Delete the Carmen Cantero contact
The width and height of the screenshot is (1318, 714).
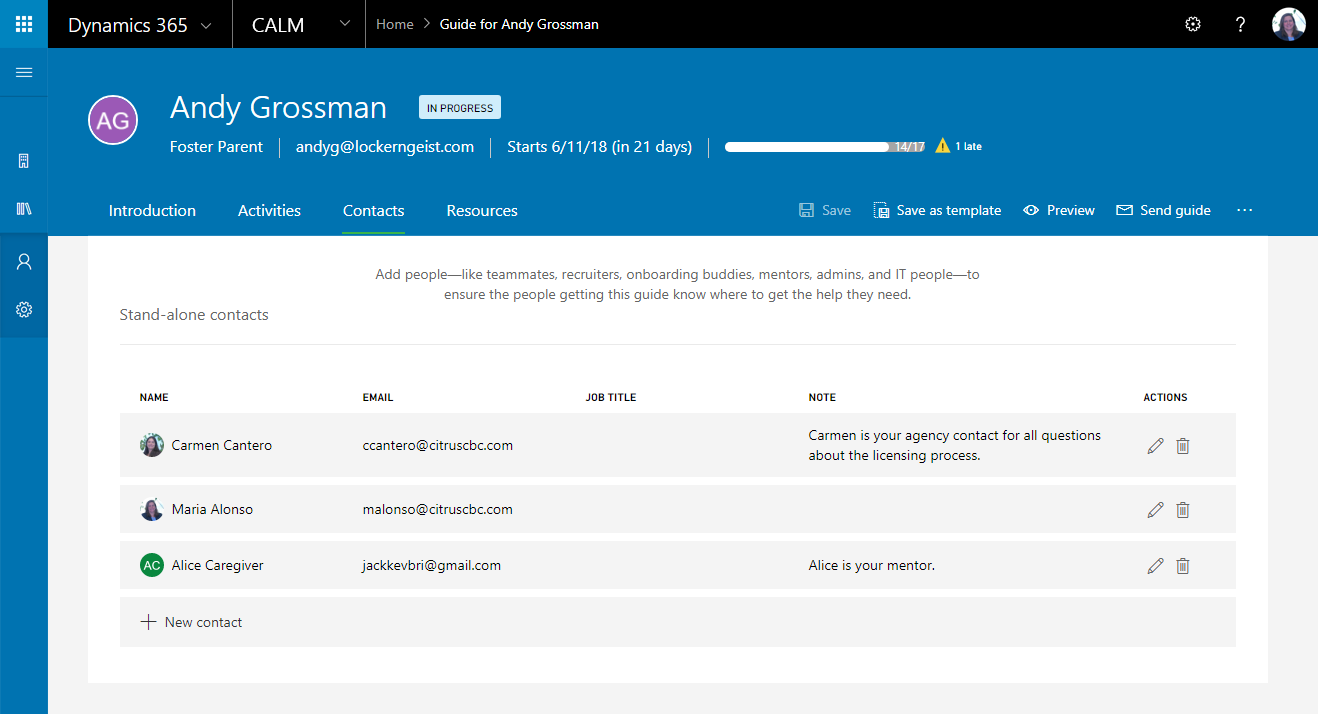coord(1183,446)
